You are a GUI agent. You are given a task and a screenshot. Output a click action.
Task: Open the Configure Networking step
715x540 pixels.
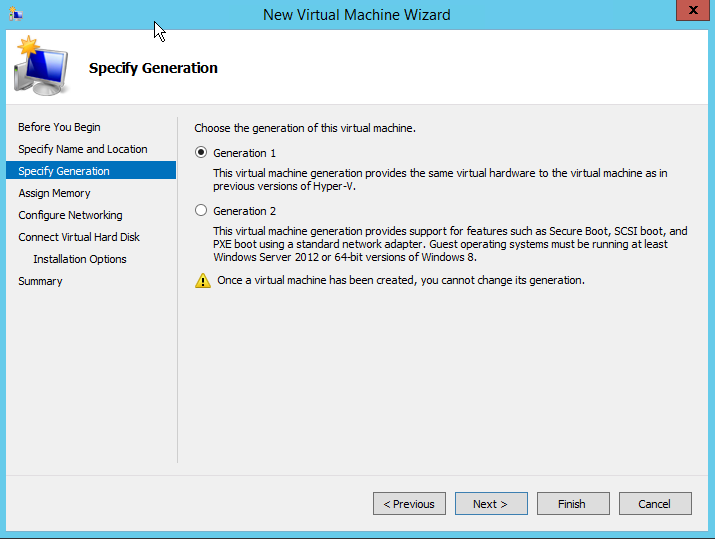pos(70,215)
